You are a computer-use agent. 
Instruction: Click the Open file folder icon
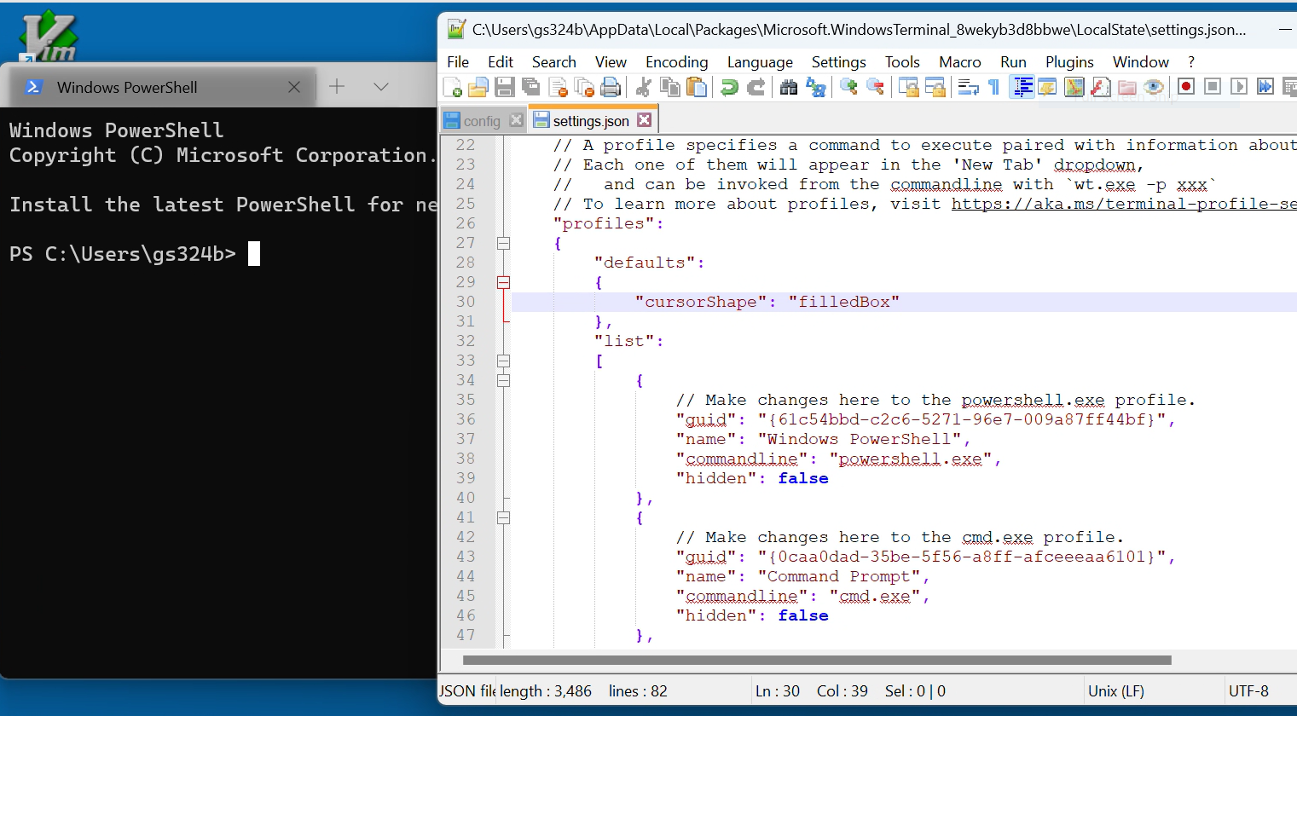478,87
